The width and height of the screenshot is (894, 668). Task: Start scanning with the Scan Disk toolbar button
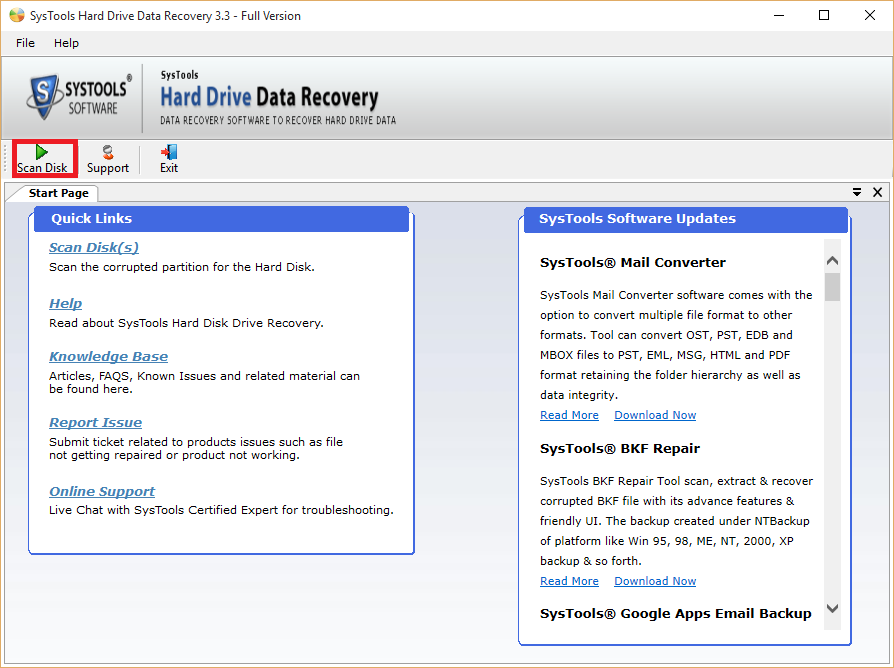(43, 159)
